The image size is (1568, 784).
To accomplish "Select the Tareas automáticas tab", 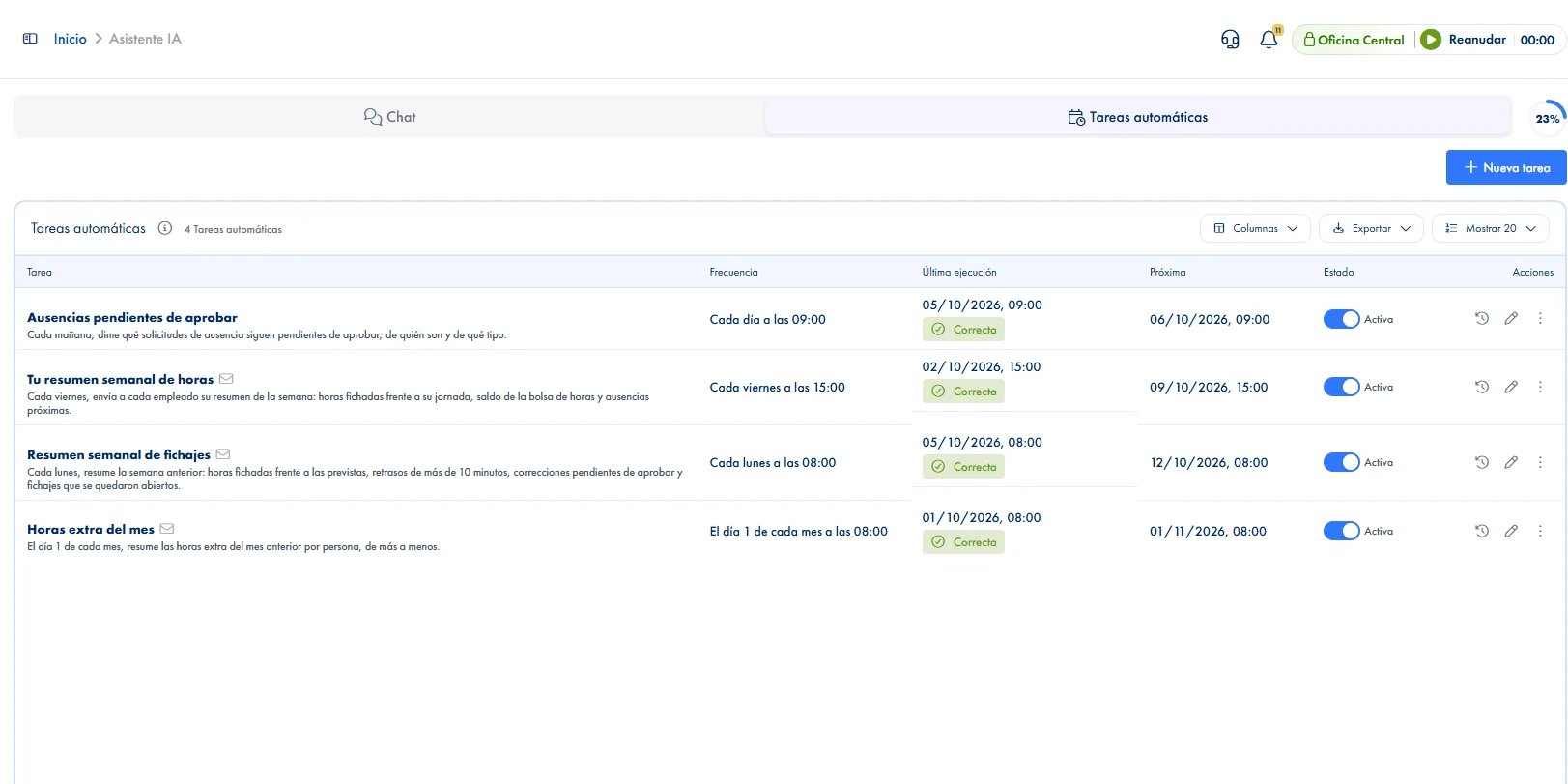I will (x=1138, y=117).
